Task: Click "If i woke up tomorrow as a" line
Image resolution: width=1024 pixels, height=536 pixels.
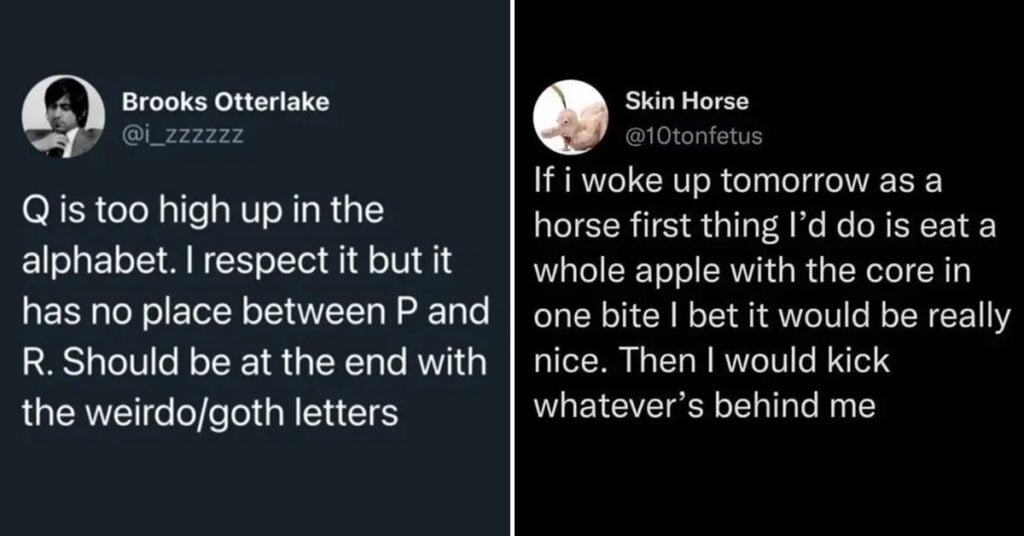Action: click(738, 185)
